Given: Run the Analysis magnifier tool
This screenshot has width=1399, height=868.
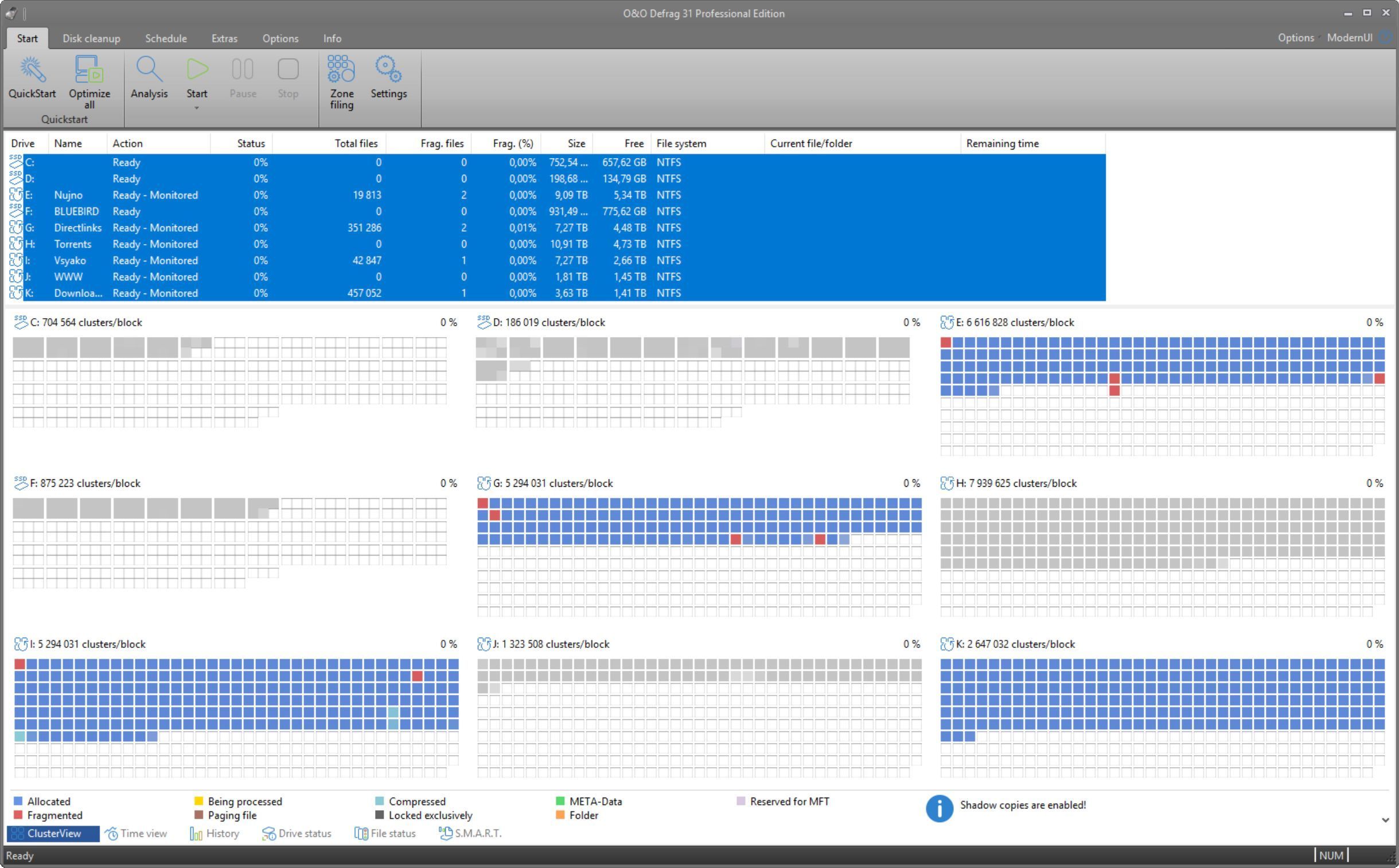Looking at the screenshot, I should [149, 69].
